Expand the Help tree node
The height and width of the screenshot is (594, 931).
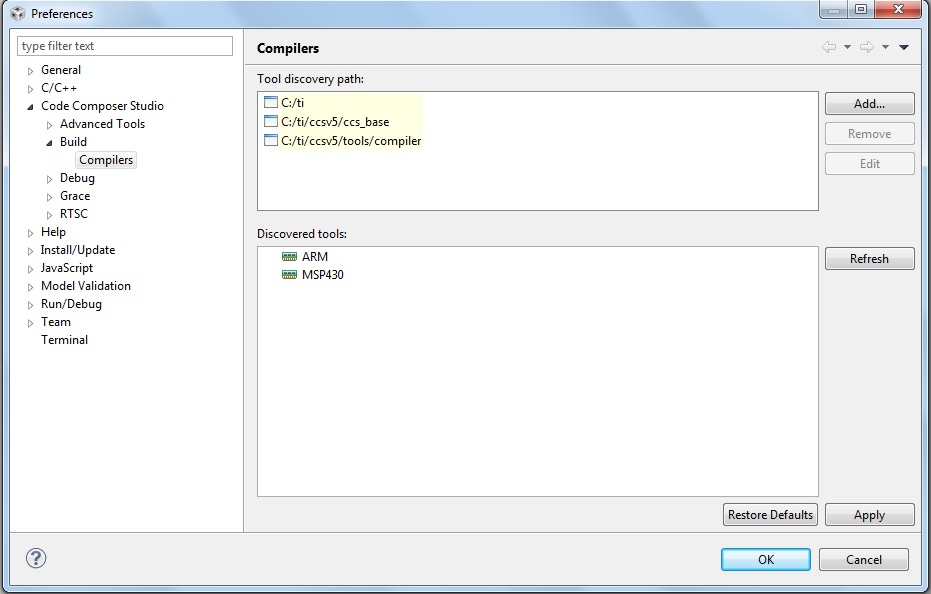coord(30,233)
